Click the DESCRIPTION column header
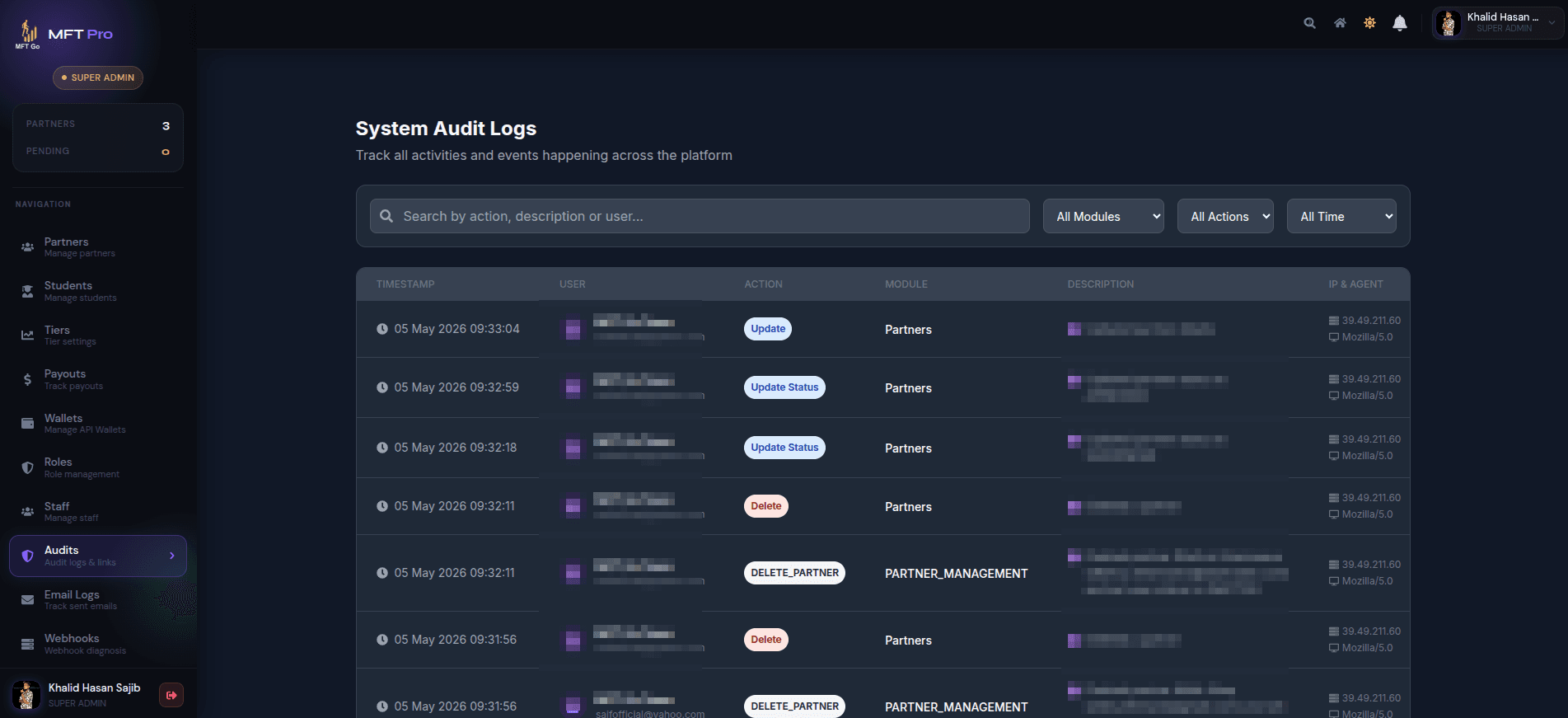The height and width of the screenshot is (718, 1568). (1101, 284)
